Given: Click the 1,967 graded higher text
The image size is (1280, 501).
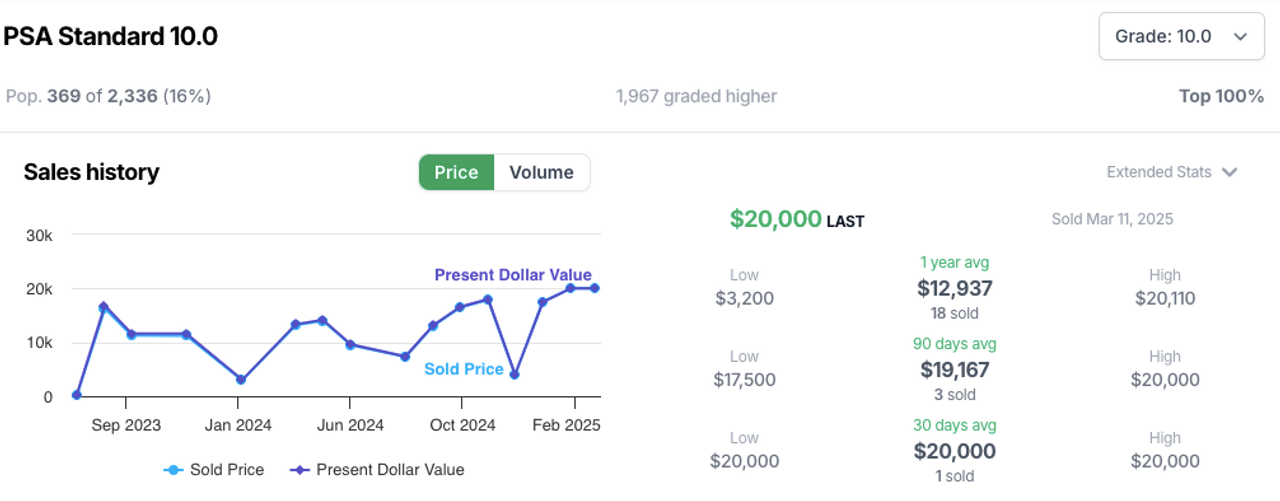Looking at the screenshot, I should [696, 96].
